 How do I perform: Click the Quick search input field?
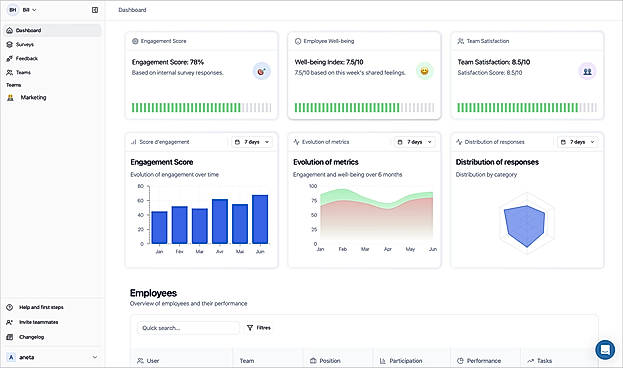click(188, 328)
